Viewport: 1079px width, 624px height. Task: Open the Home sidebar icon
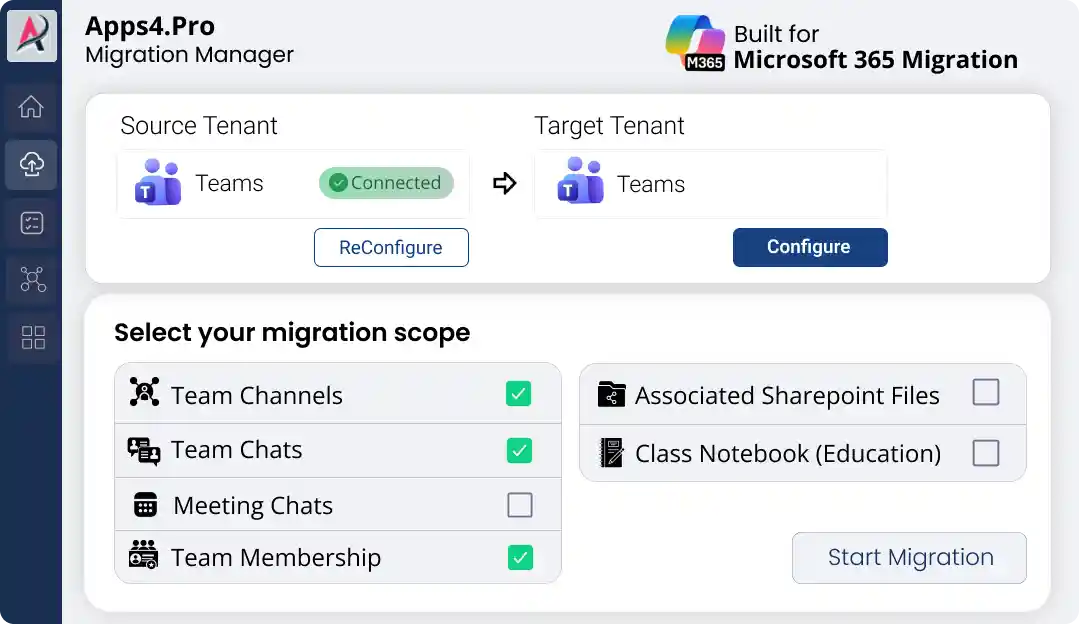point(31,107)
